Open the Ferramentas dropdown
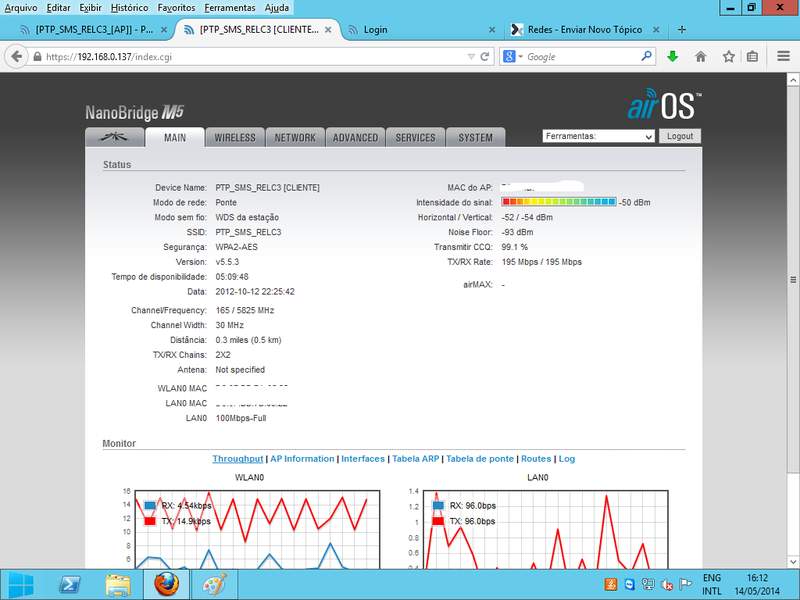This screenshot has width=800, height=600. click(x=598, y=136)
